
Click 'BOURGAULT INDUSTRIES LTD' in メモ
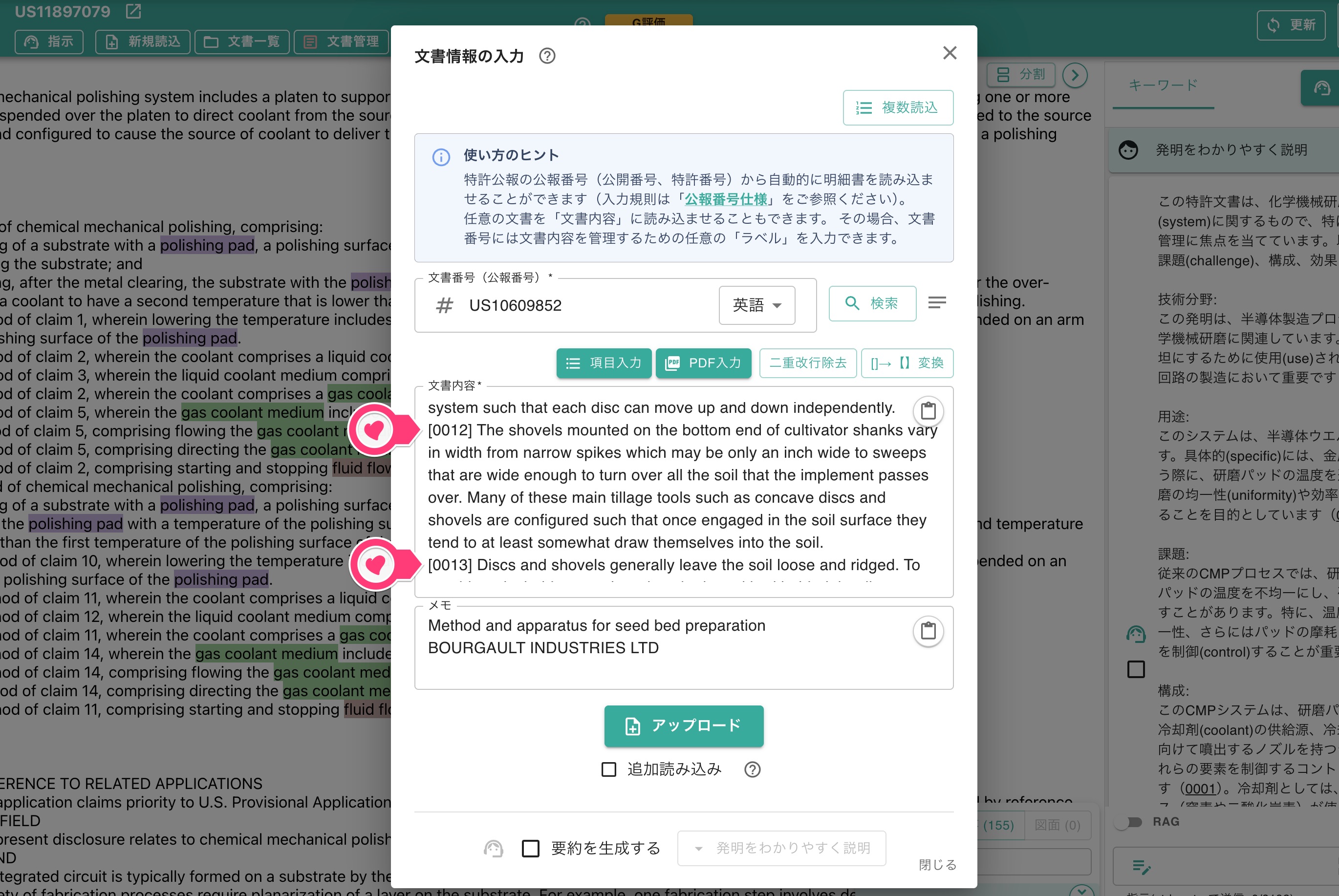[x=543, y=648]
